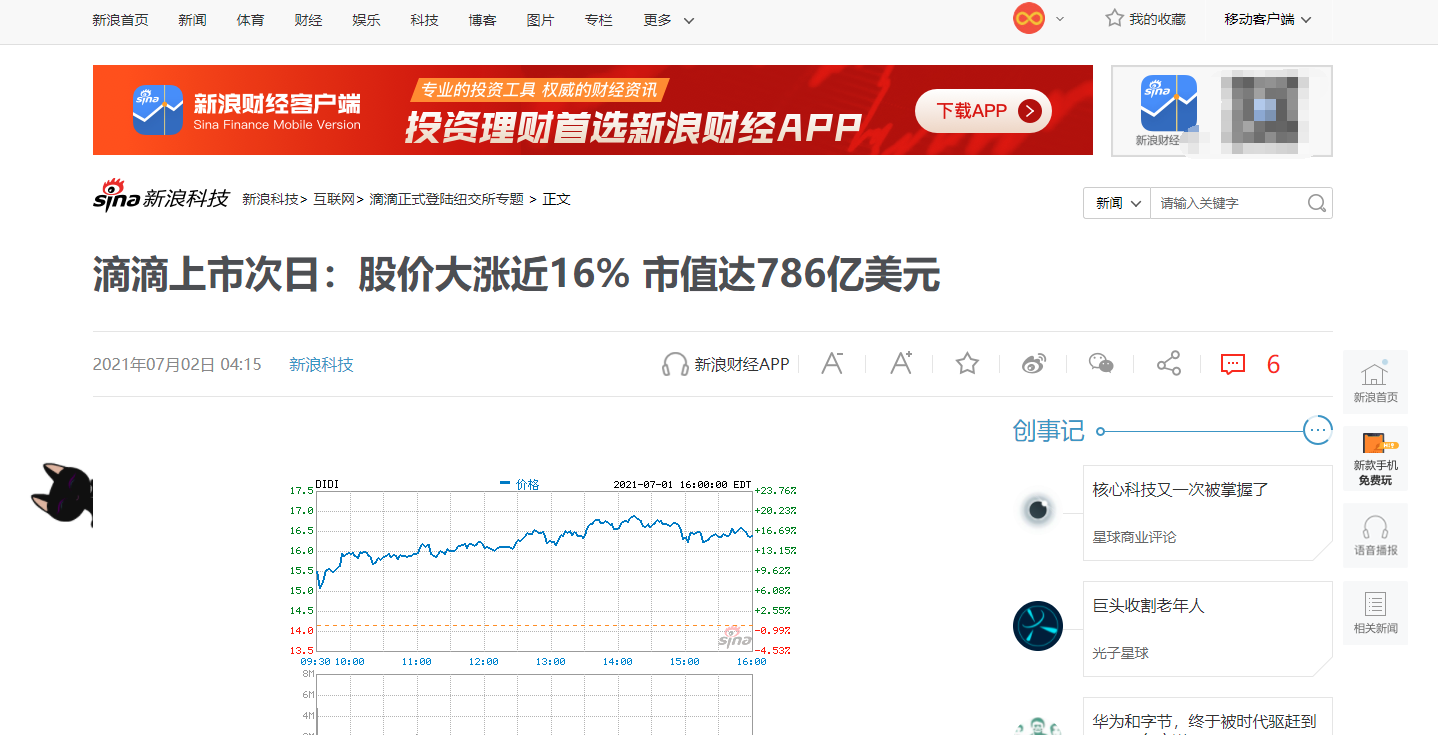
Task: Click the star icon beside 我的收藏
Action: click(x=1114, y=18)
